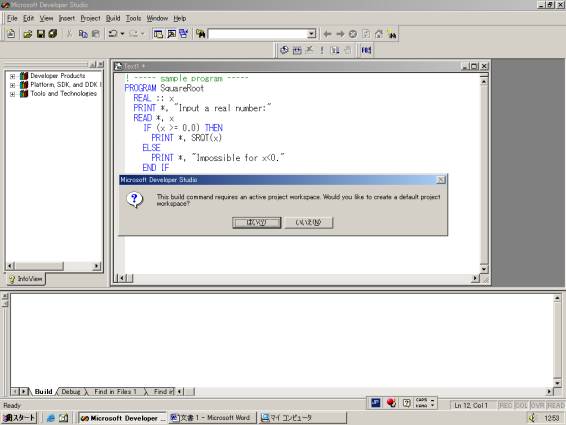This screenshot has height=425, width=566.
Task: Select the Build output tab
Action: click(x=43, y=391)
